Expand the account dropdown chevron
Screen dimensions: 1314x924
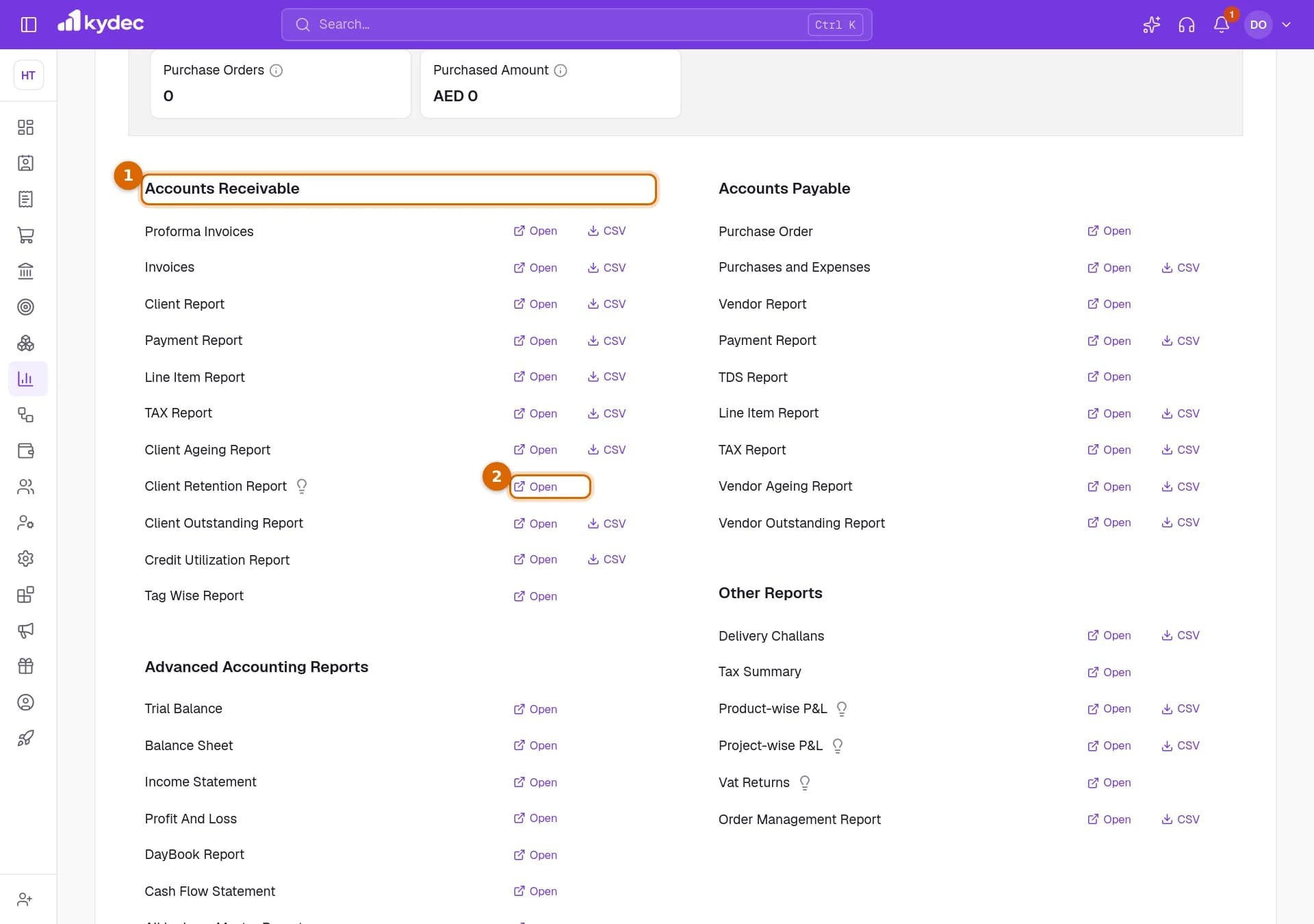pos(1286,25)
